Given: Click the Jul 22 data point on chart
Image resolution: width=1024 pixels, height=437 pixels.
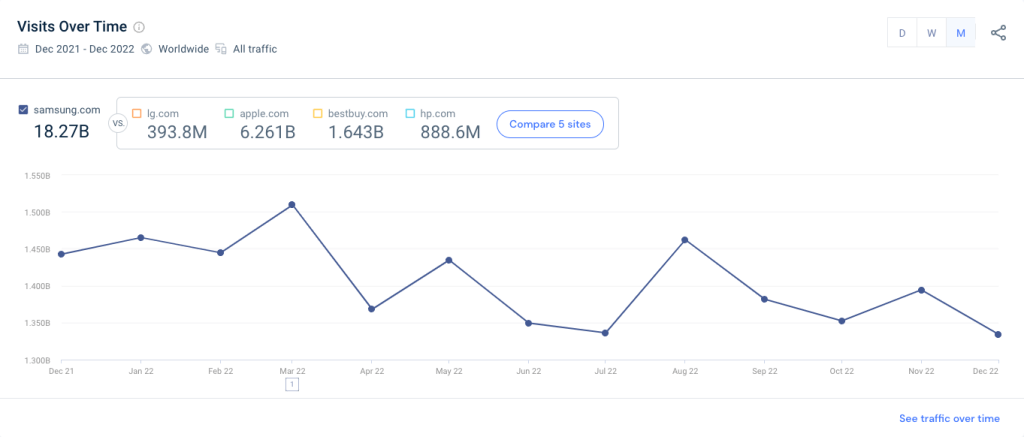Looking at the screenshot, I should [x=606, y=333].
